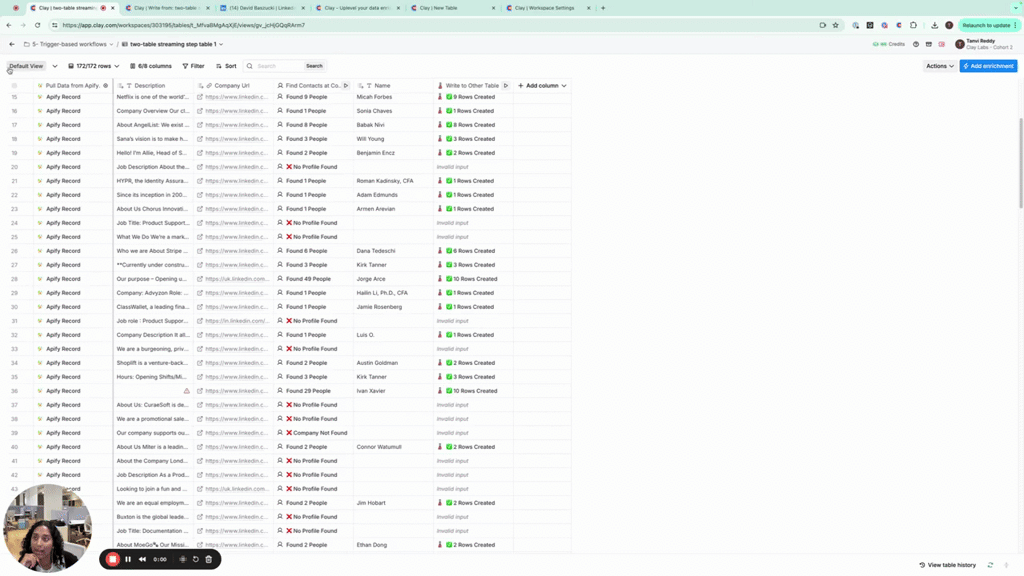Stop the screen recording with the red button
The height and width of the screenshot is (576, 1024).
coord(113,559)
